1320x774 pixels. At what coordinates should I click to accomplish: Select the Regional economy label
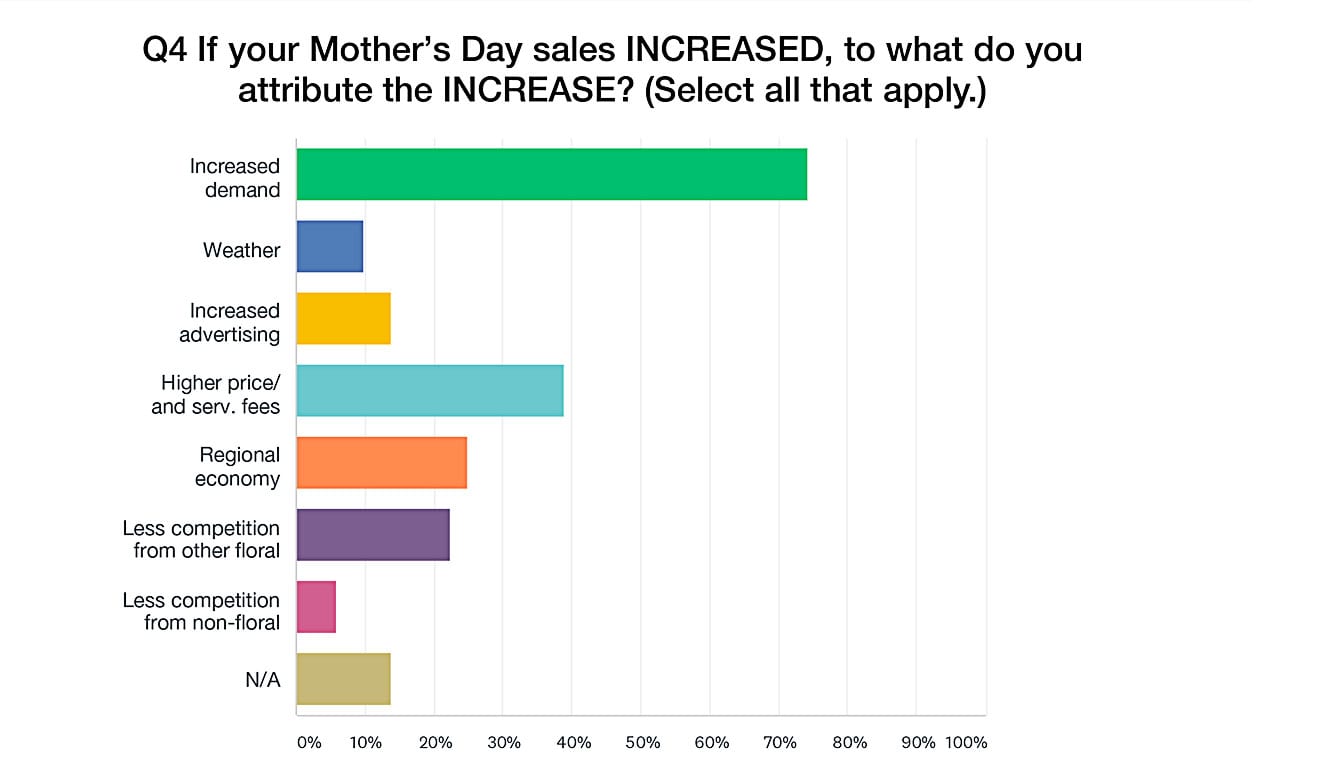coord(238,466)
